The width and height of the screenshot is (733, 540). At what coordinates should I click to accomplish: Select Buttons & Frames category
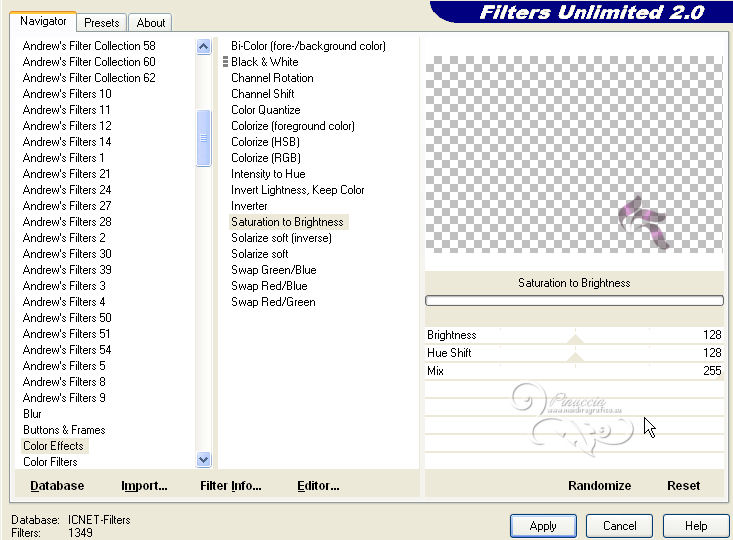[64, 430]
